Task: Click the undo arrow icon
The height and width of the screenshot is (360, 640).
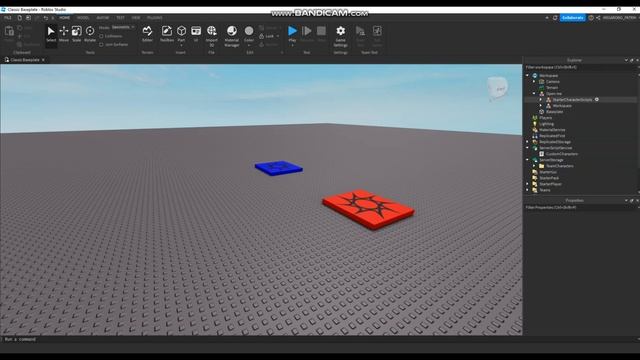Action: coord(46,18)
